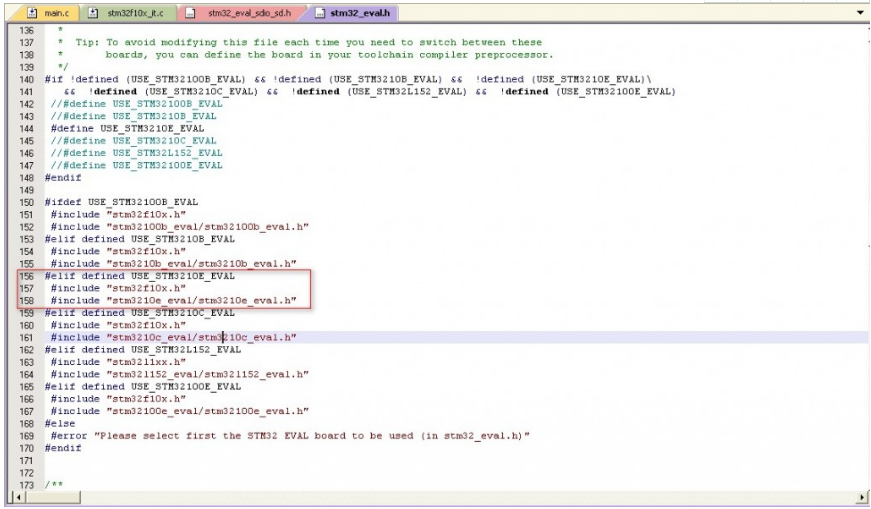
Task: Click line number 161 in the gutter
Action: coord(27,337)
